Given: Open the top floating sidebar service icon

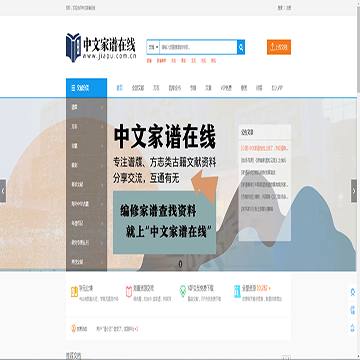Looking at the screenshot, I should [x=352, y=293].
